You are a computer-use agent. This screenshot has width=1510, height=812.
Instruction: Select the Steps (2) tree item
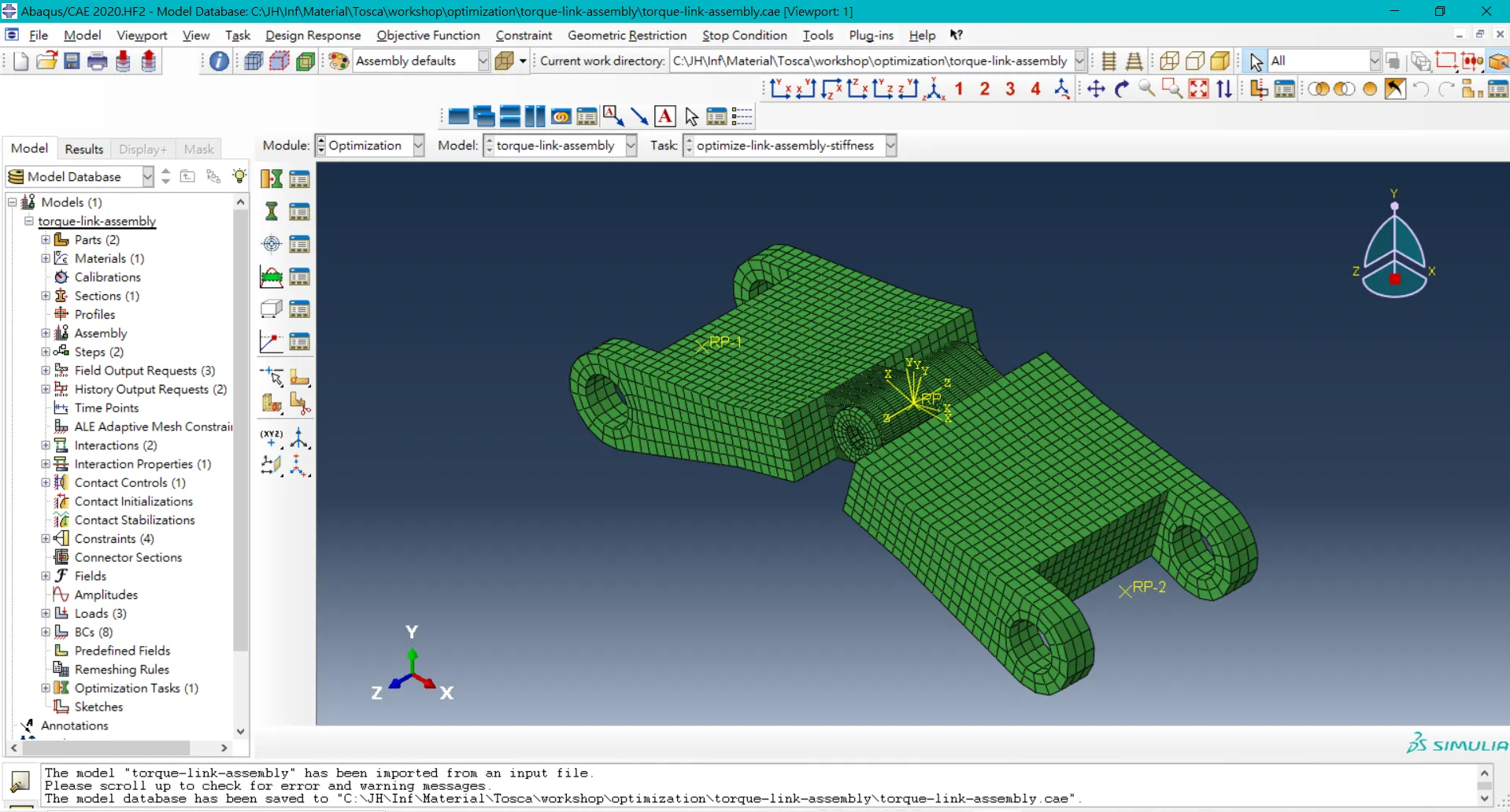pos(98,352)
